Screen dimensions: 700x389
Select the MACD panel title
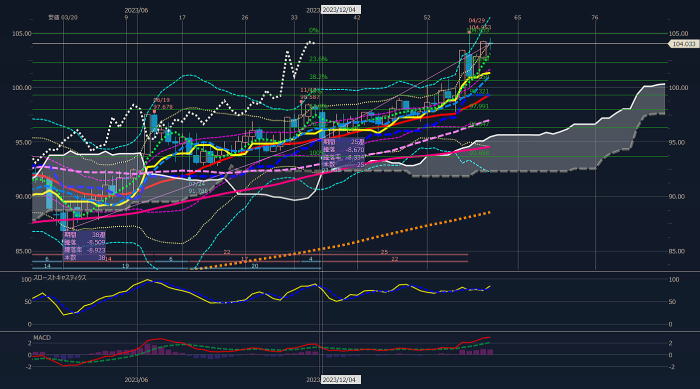42,338
